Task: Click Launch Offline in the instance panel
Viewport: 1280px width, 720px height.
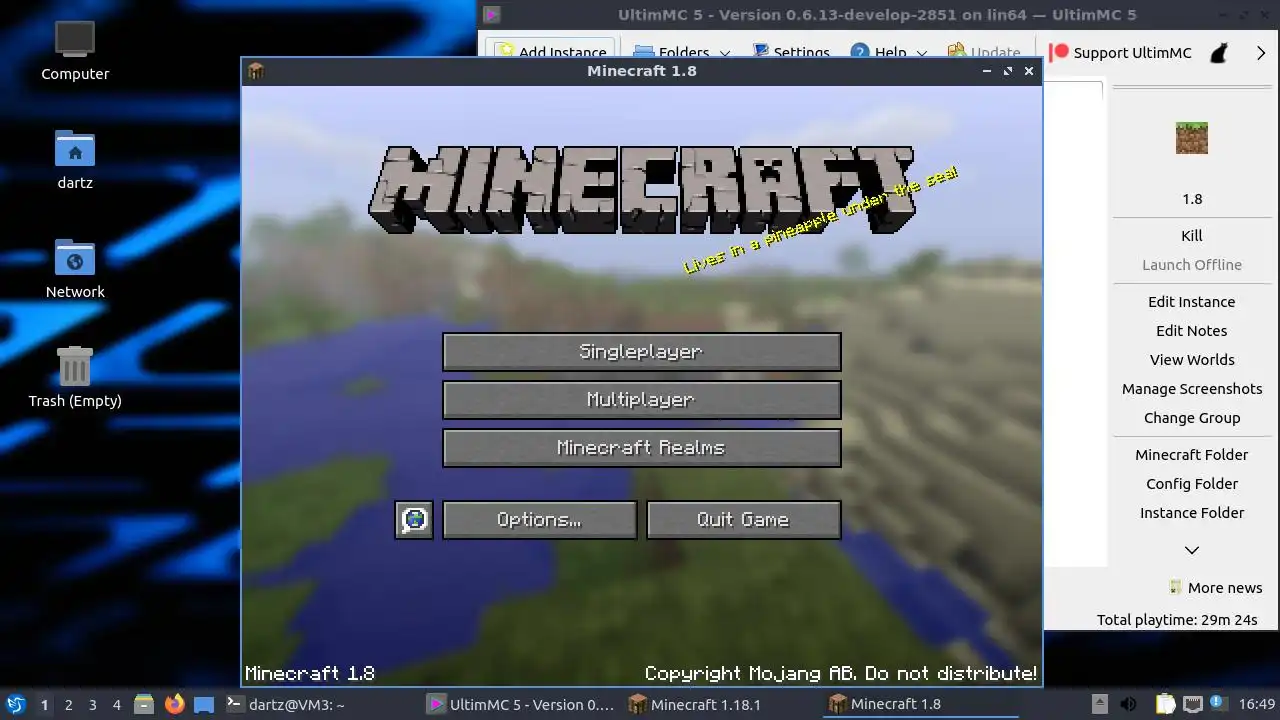Action: click(1192, 265)
